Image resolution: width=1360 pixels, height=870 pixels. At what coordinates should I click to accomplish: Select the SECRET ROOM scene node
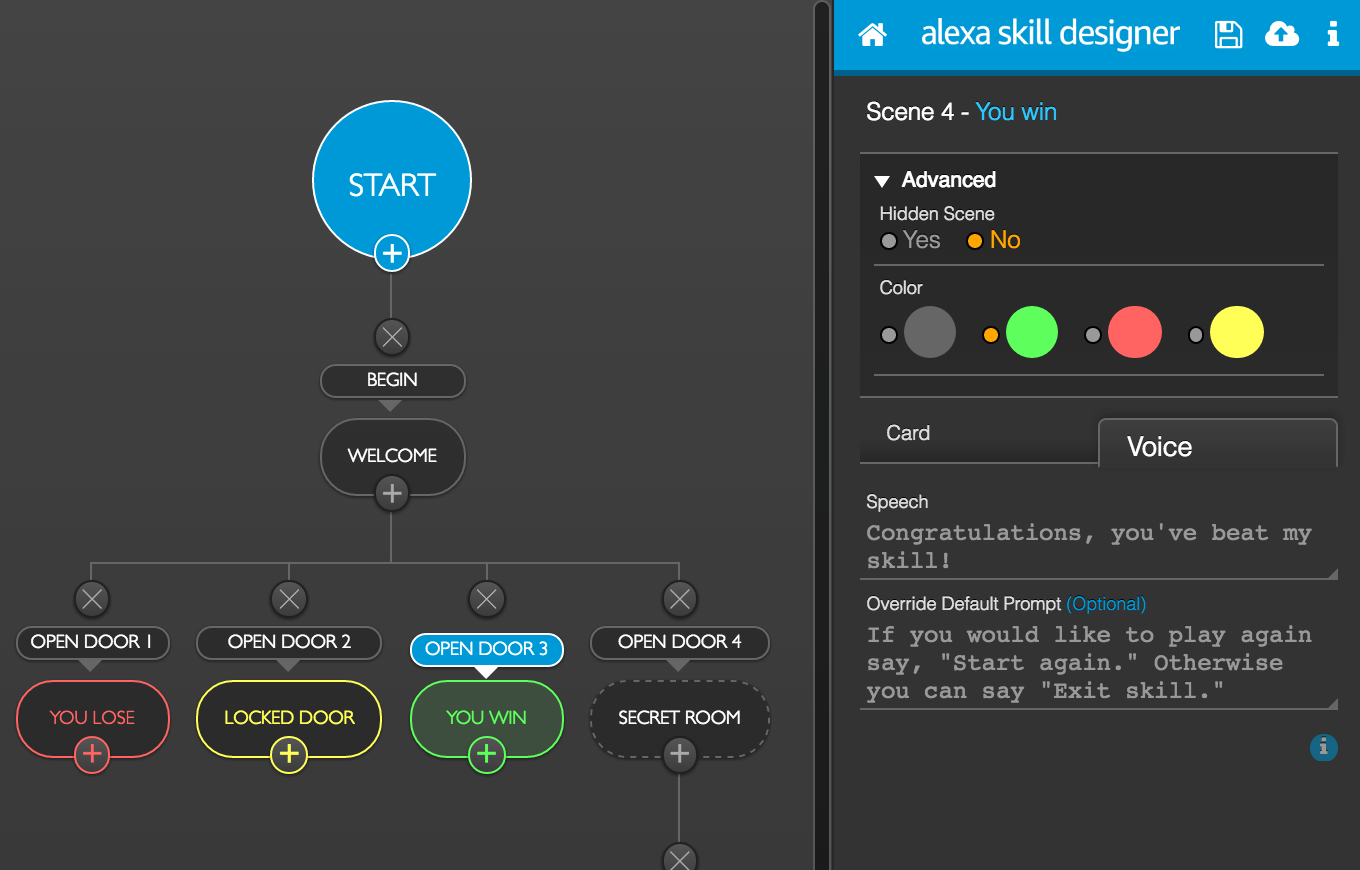[679, 717]
